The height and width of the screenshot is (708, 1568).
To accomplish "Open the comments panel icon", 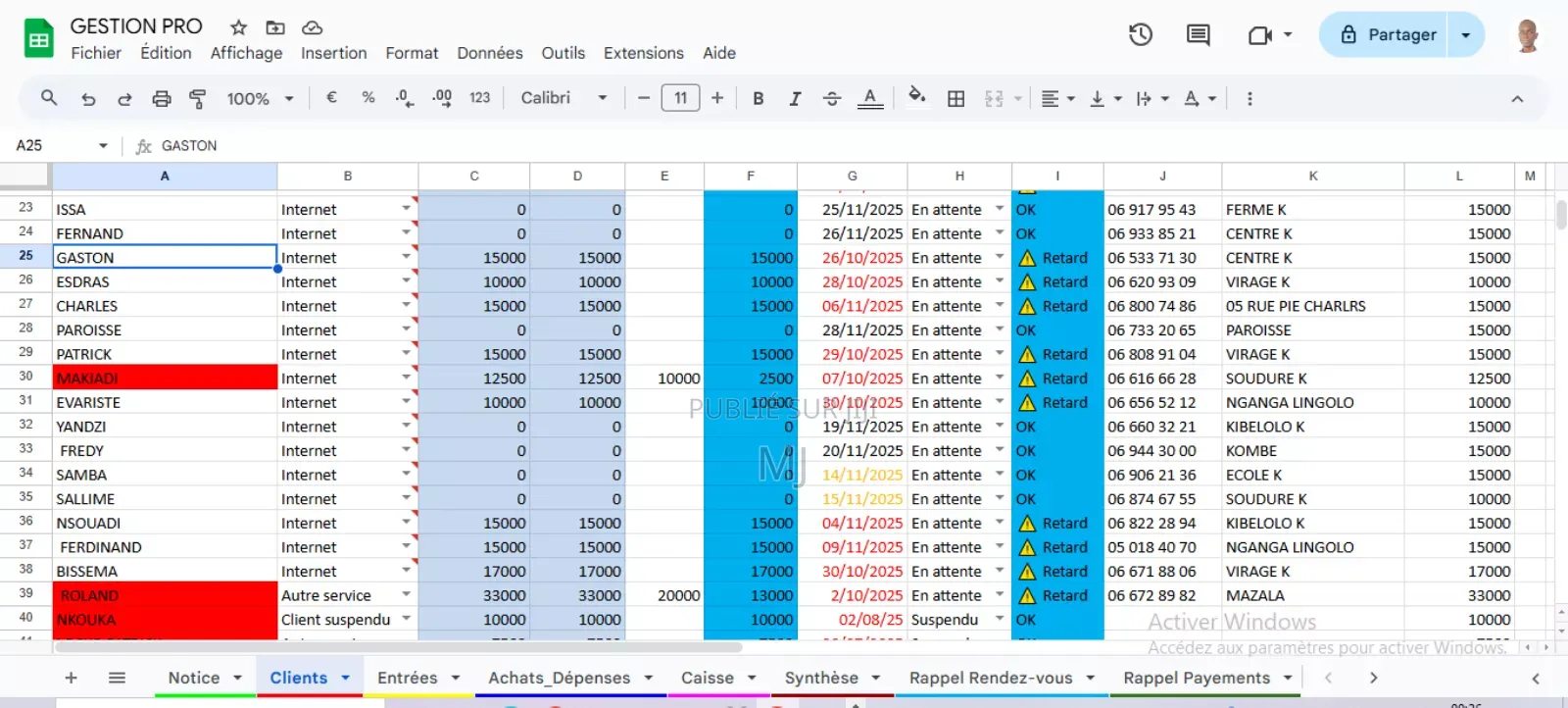I will 1198,35.
